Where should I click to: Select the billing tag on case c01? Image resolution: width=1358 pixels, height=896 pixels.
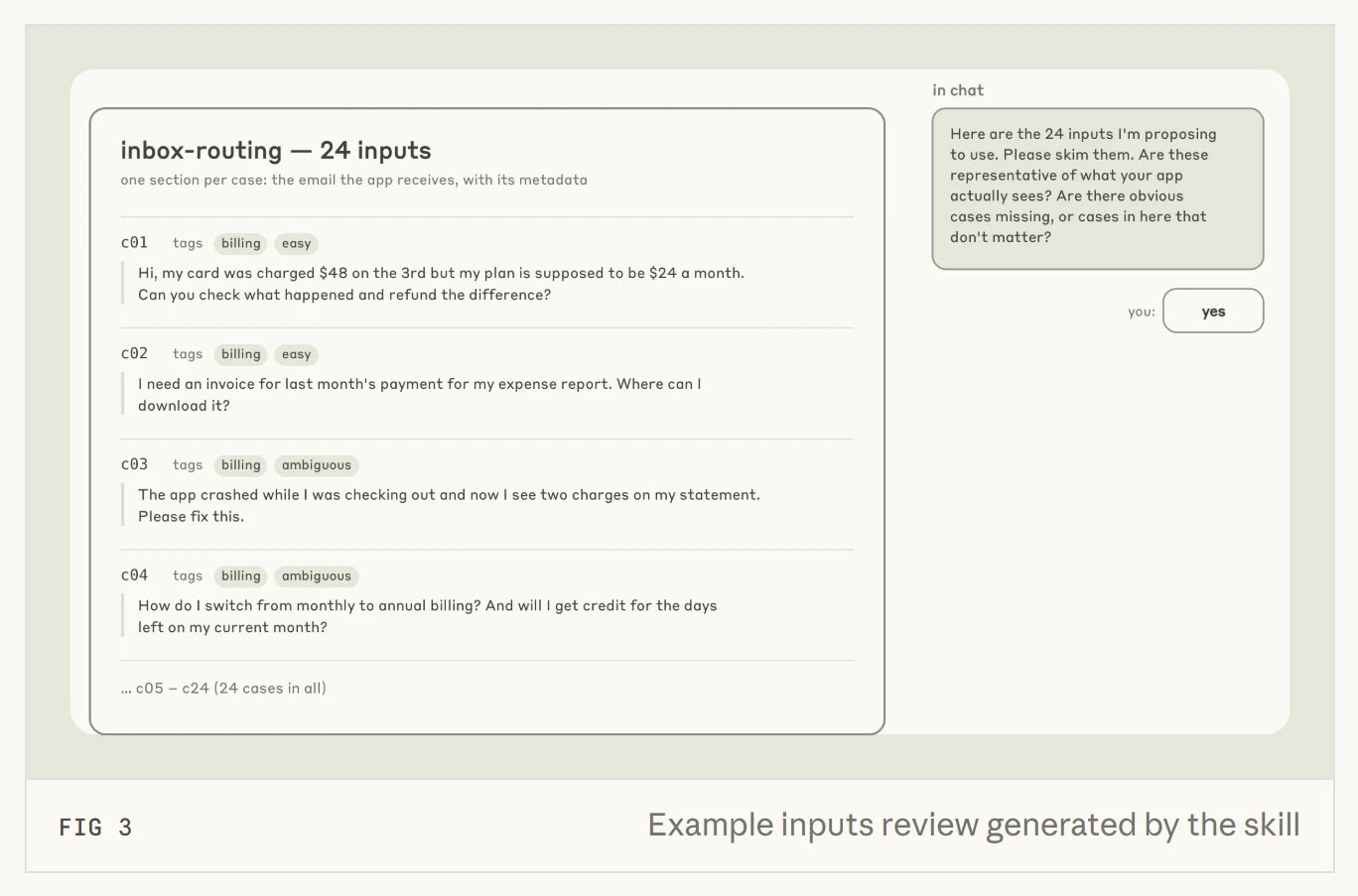[241, 243]
